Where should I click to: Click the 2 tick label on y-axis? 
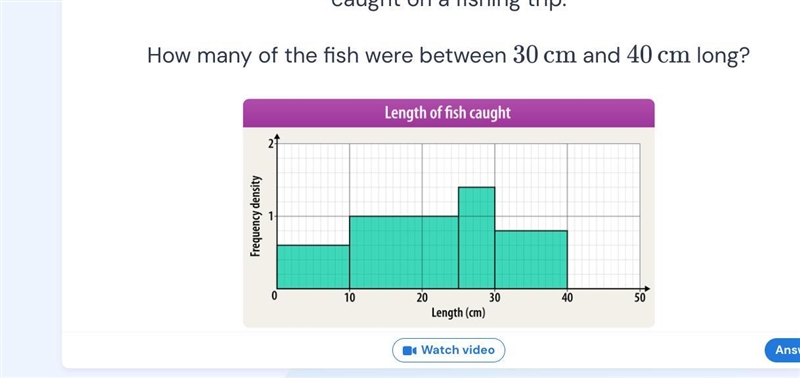click(271, 144)
